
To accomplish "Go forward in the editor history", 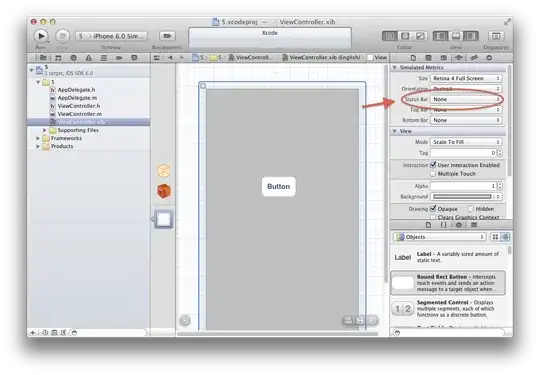I will pos(182,58).
